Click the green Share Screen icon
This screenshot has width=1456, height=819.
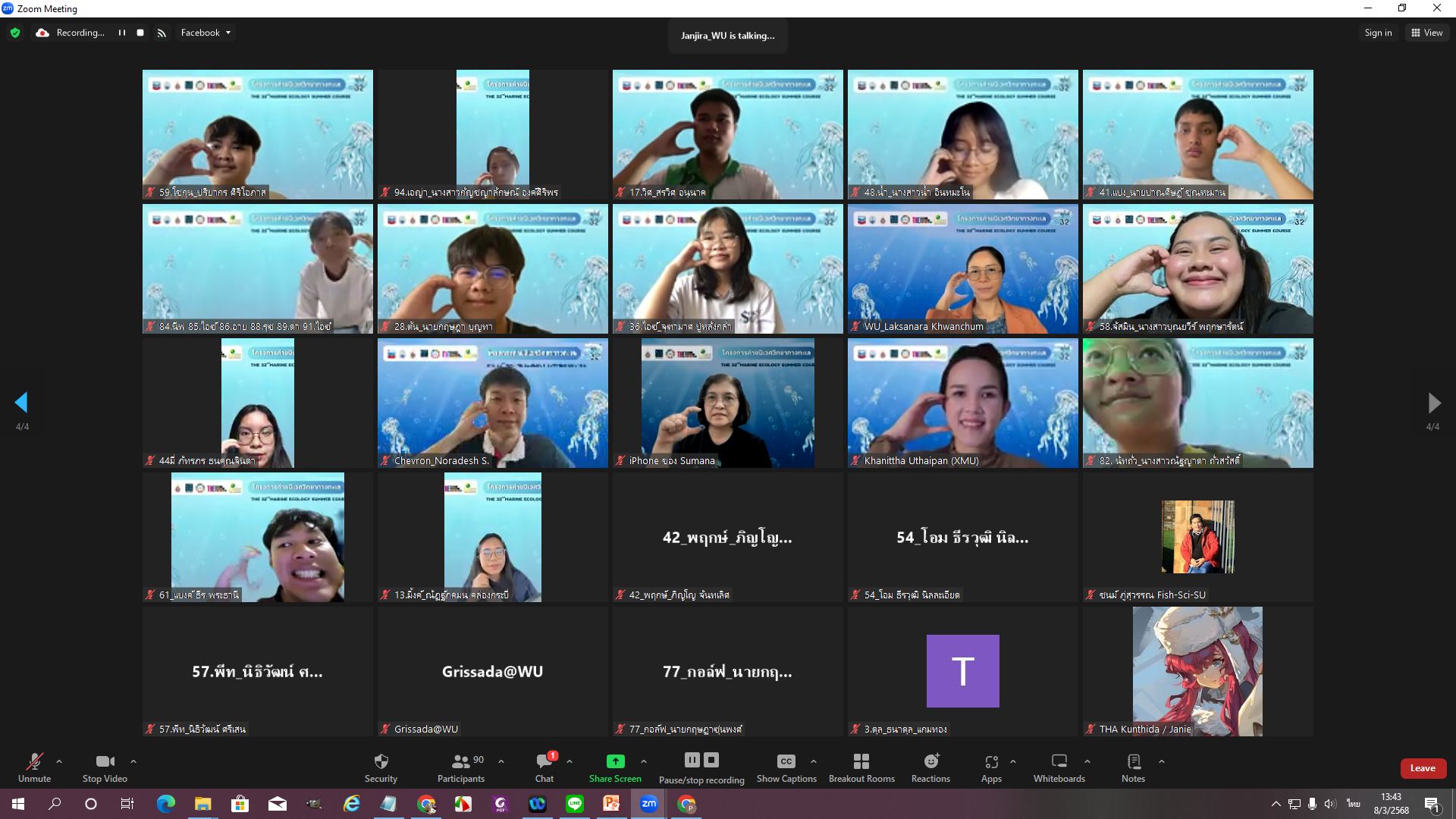(615, 761)
